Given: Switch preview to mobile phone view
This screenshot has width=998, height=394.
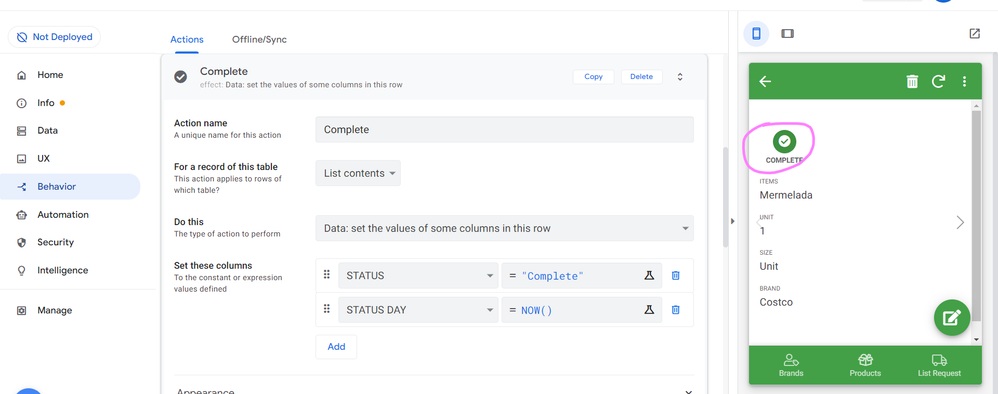Looking at the screenshot, I should click(756, 33).
